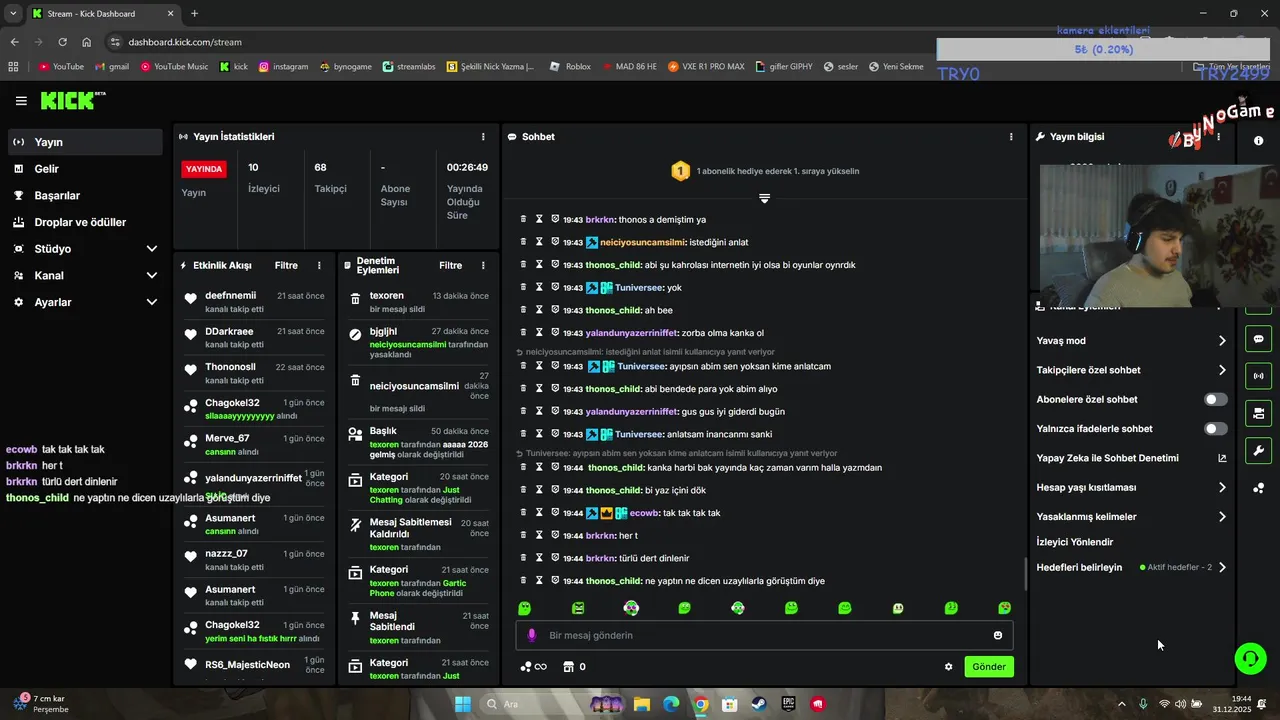Viewport: 1280px width, 720px height.
Task: Open broadcast signal panel in right rail
Action: pyautogui.click(x=1258, y=376)
